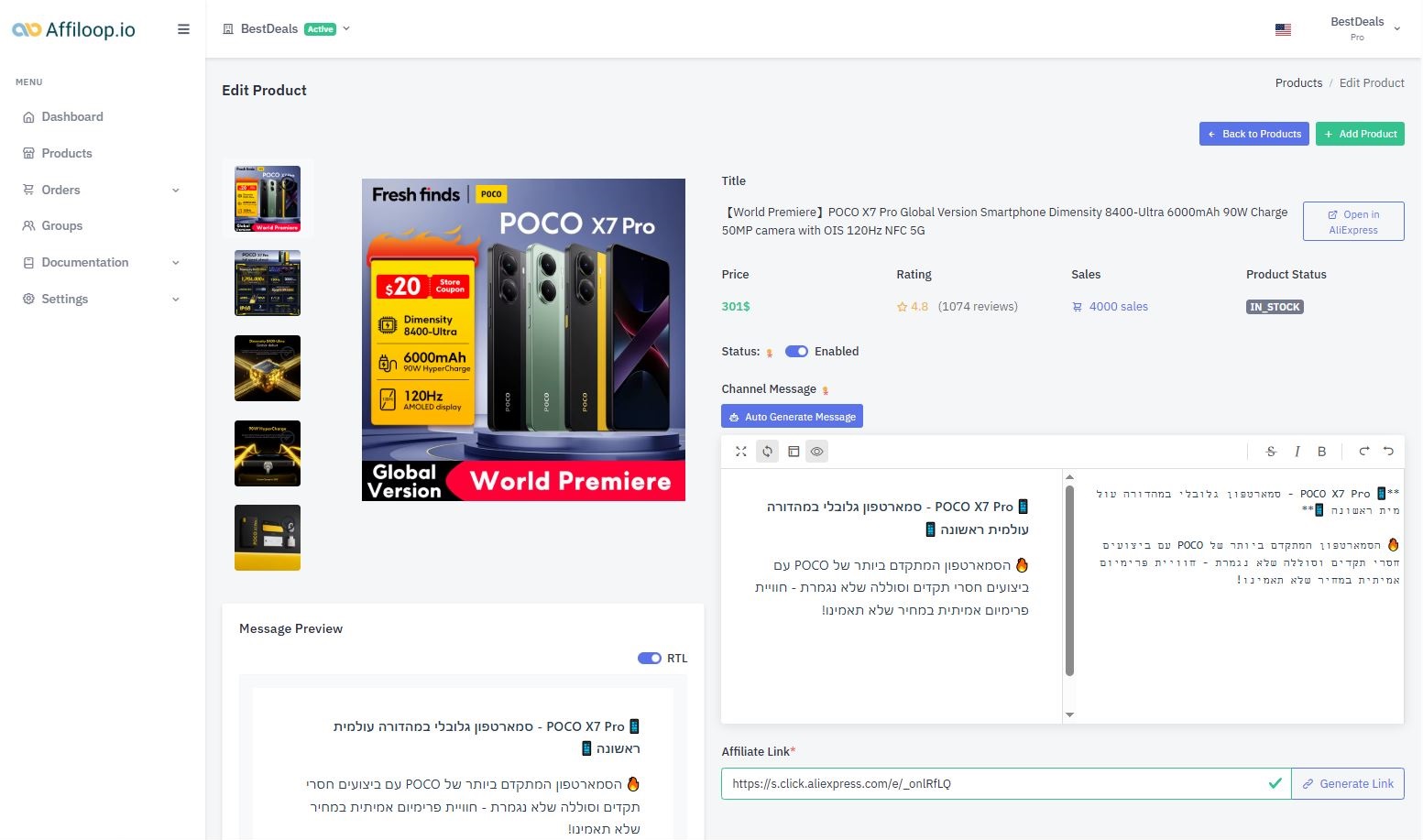Collapse sidebar with hamburger menu icon
1423x840 pixels.
click(x=183, y=29)
